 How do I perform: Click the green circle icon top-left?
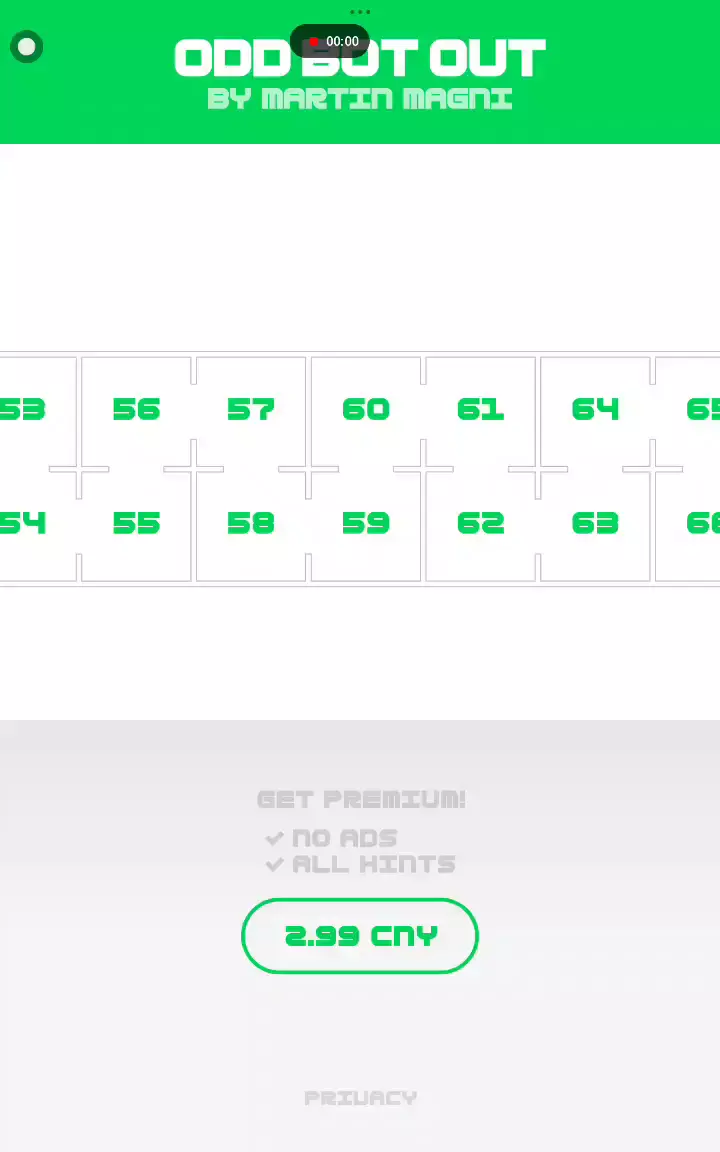point(27,47)
